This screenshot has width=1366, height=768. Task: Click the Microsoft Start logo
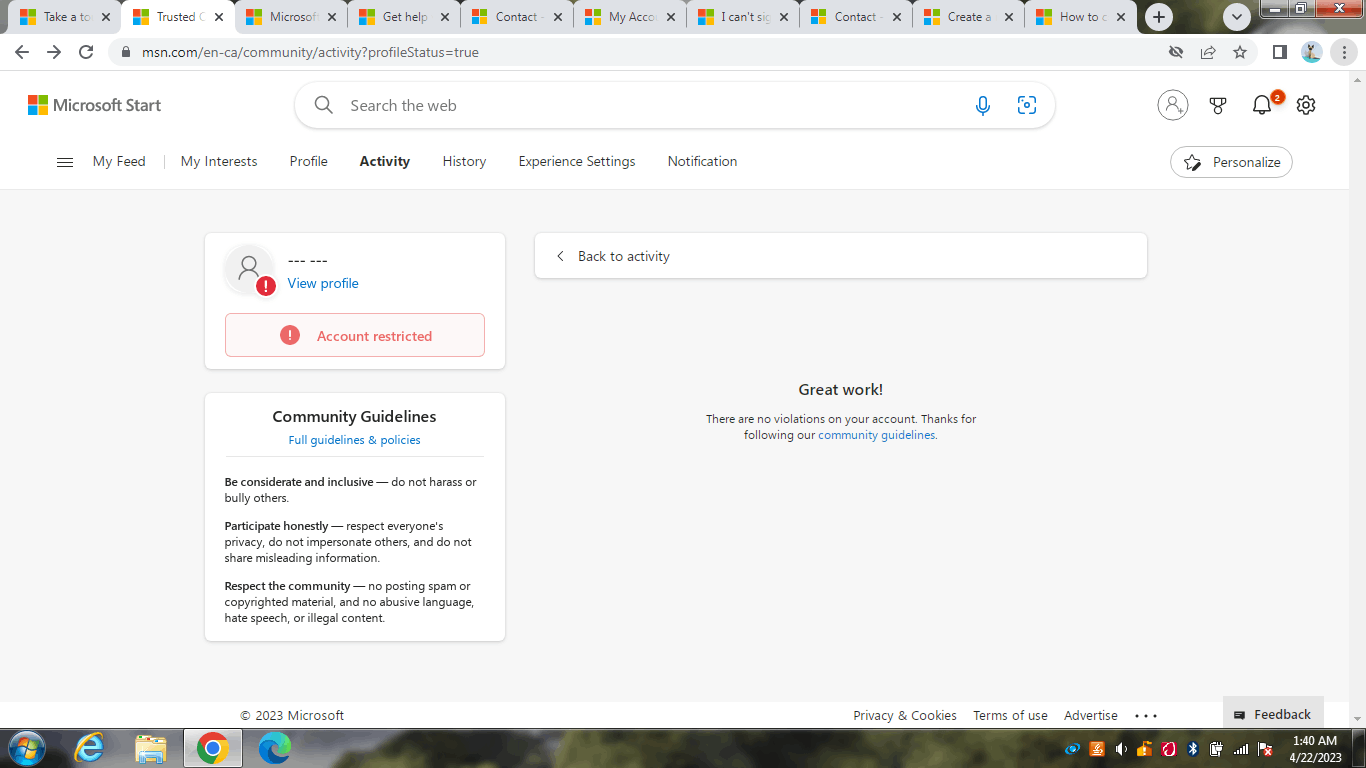click(x=94, y=105)
